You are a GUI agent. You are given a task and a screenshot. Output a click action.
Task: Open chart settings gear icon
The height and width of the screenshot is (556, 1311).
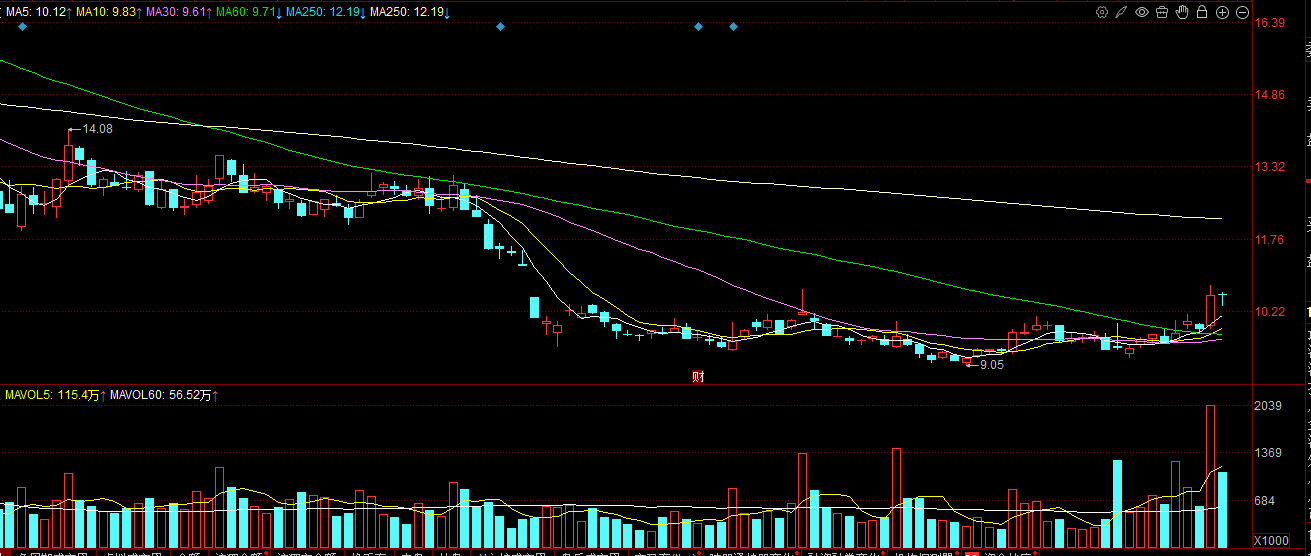click(x=1102, y=12)
